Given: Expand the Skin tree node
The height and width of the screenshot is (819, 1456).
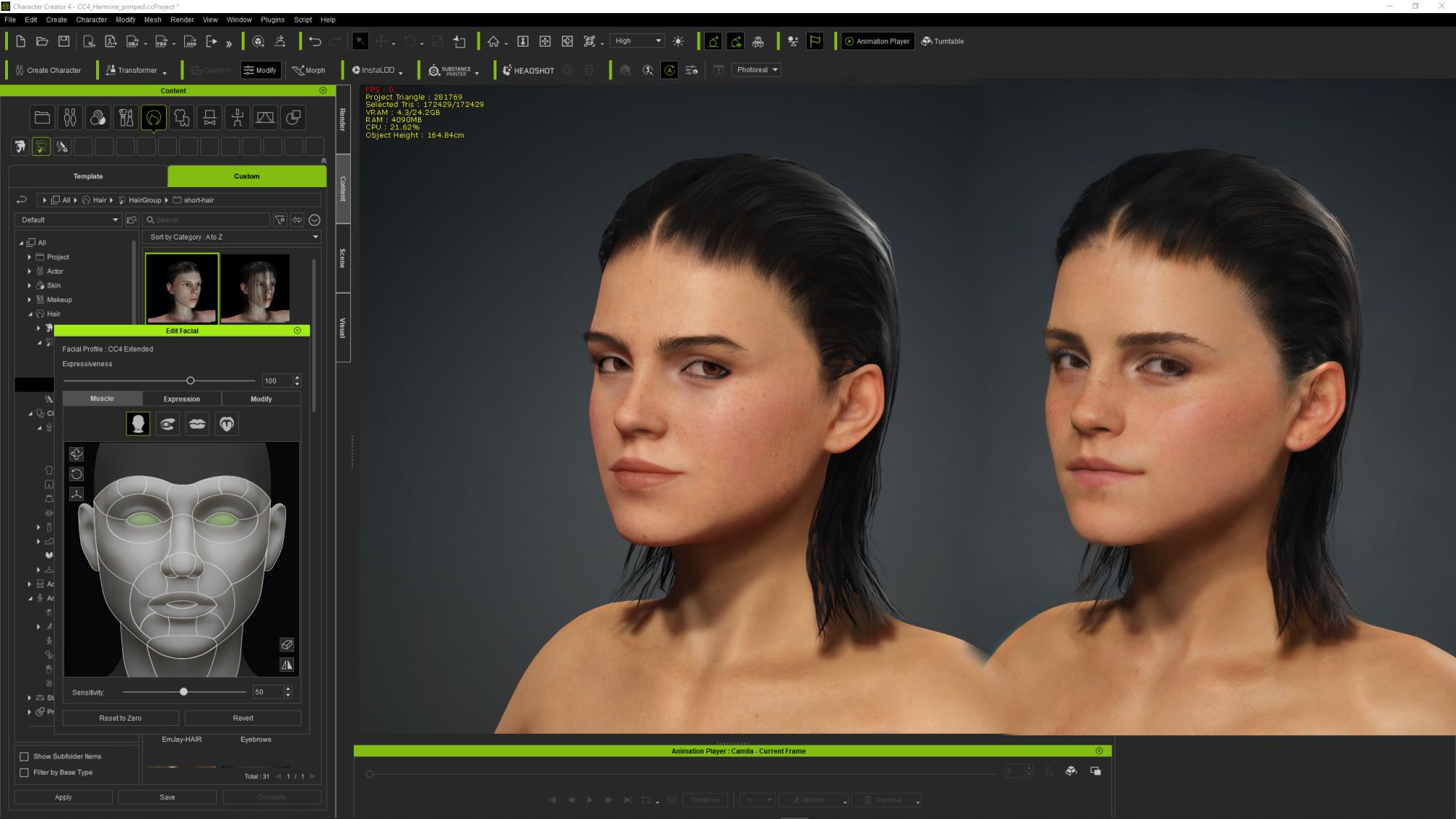Looking at the screenshot, I should pos(30,285).
